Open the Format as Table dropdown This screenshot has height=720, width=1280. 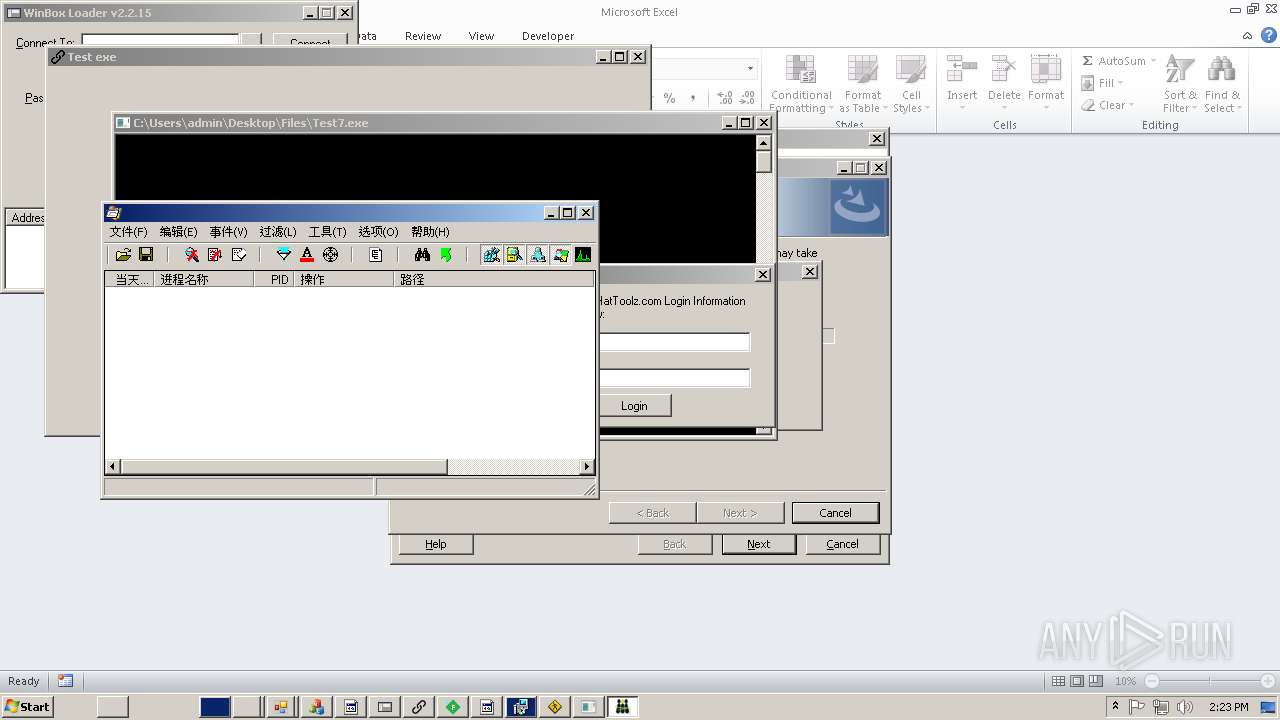point(862,85)
